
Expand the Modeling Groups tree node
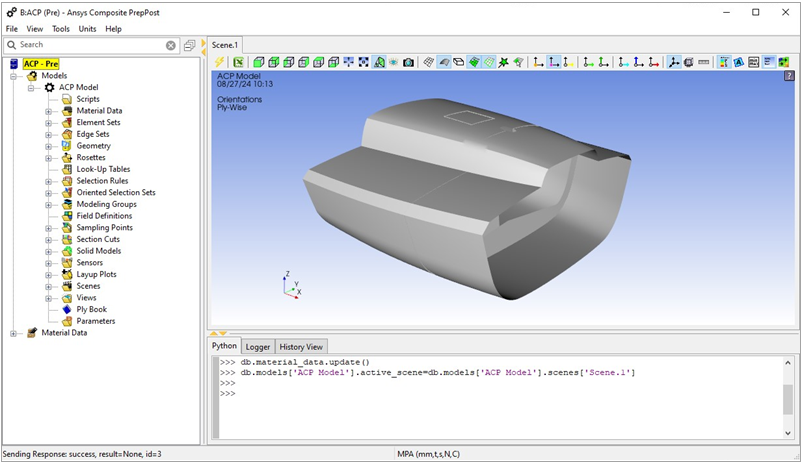click(x=48, y=205)
